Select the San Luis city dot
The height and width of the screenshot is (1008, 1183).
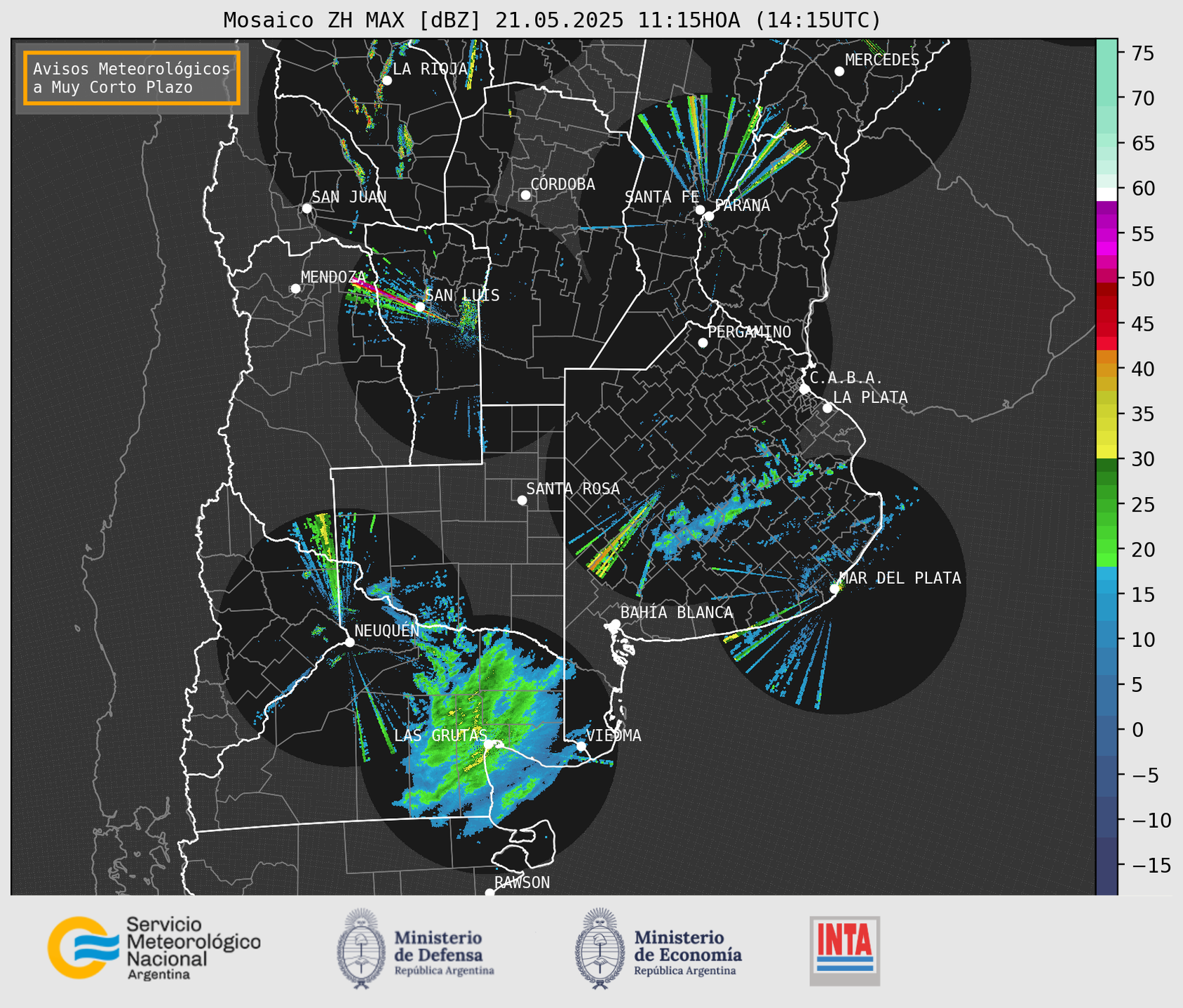(x=420, y=306)
